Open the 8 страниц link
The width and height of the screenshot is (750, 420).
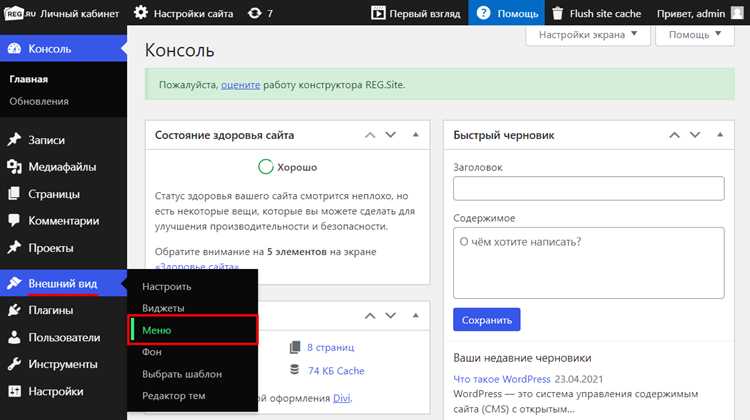coord(331,347)
